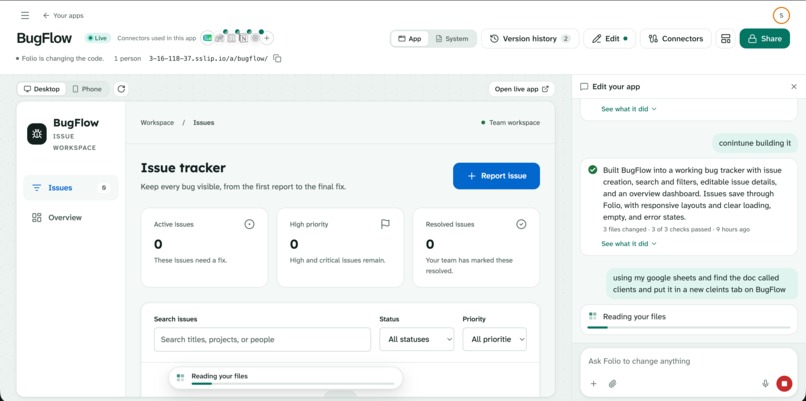Click the Share button
This screenshot has height=401, width=806.
pos(764,39)
